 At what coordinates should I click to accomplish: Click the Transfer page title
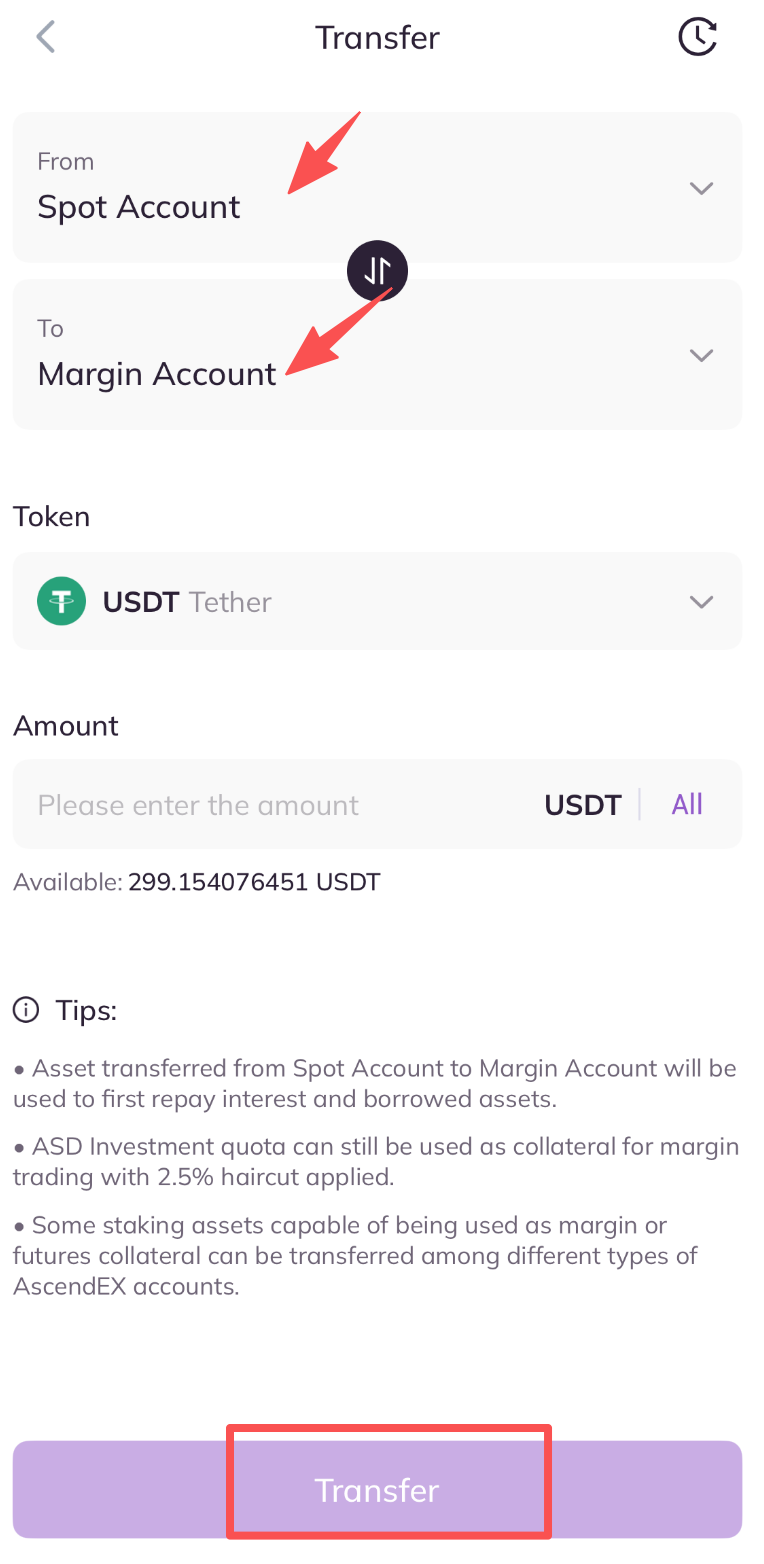click(377, 38)
